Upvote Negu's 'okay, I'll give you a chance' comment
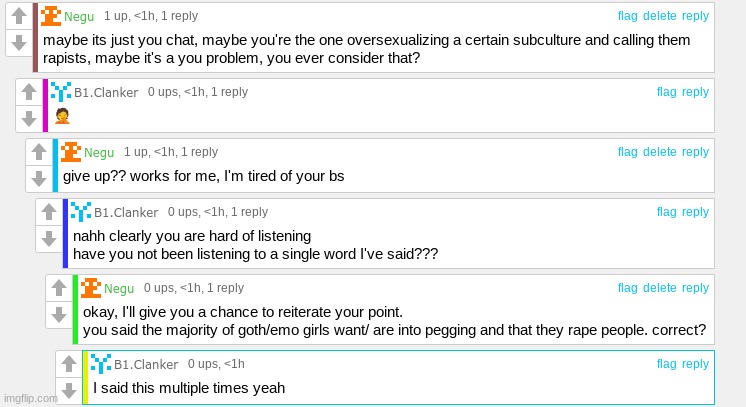 click(x=59, y=288)
